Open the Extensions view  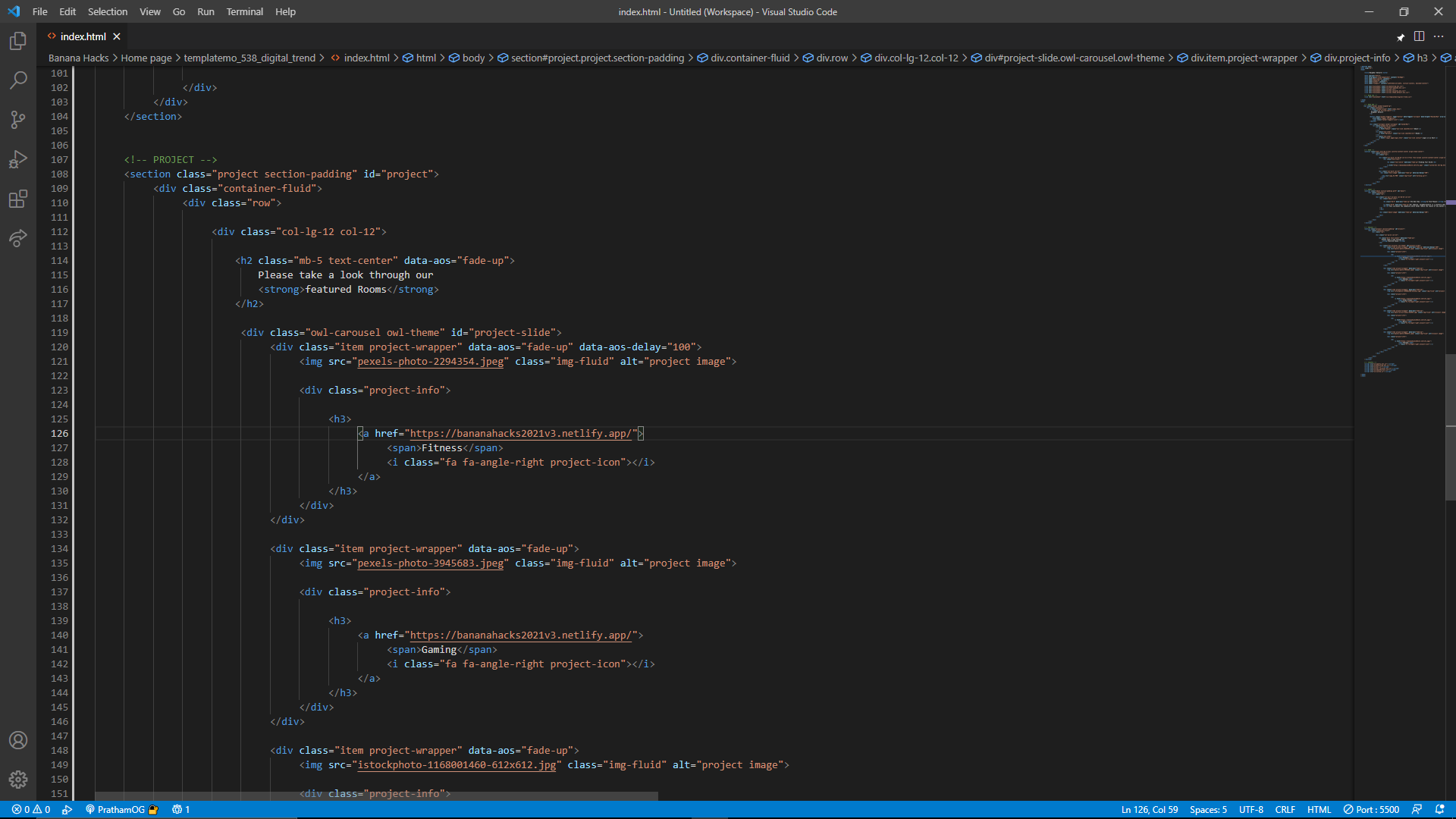tap(18, 199)
